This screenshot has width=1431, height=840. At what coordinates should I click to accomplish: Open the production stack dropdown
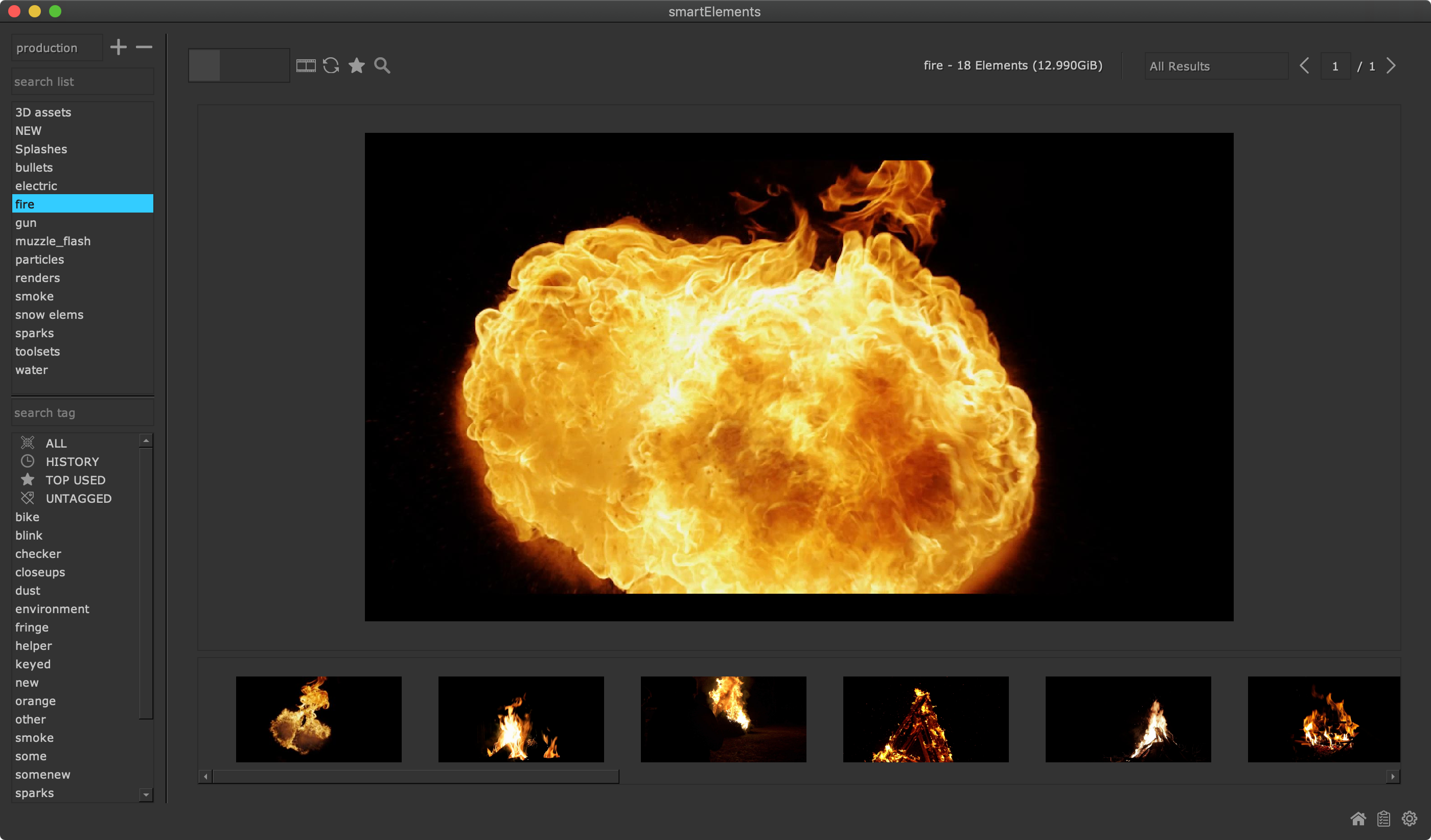click(56, 48)
